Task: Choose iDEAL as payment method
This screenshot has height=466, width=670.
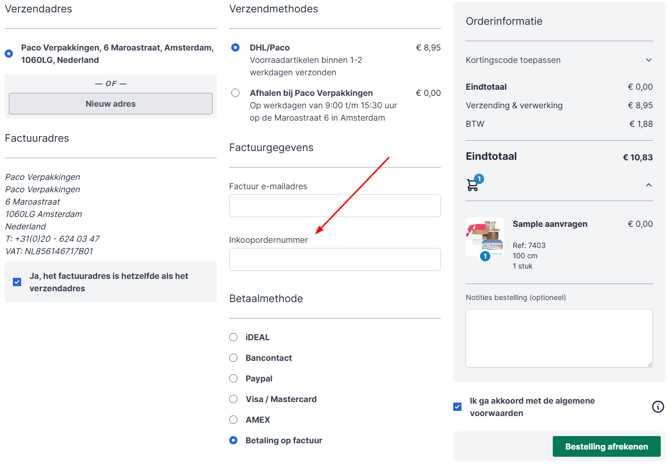Action: click(234, 338)
